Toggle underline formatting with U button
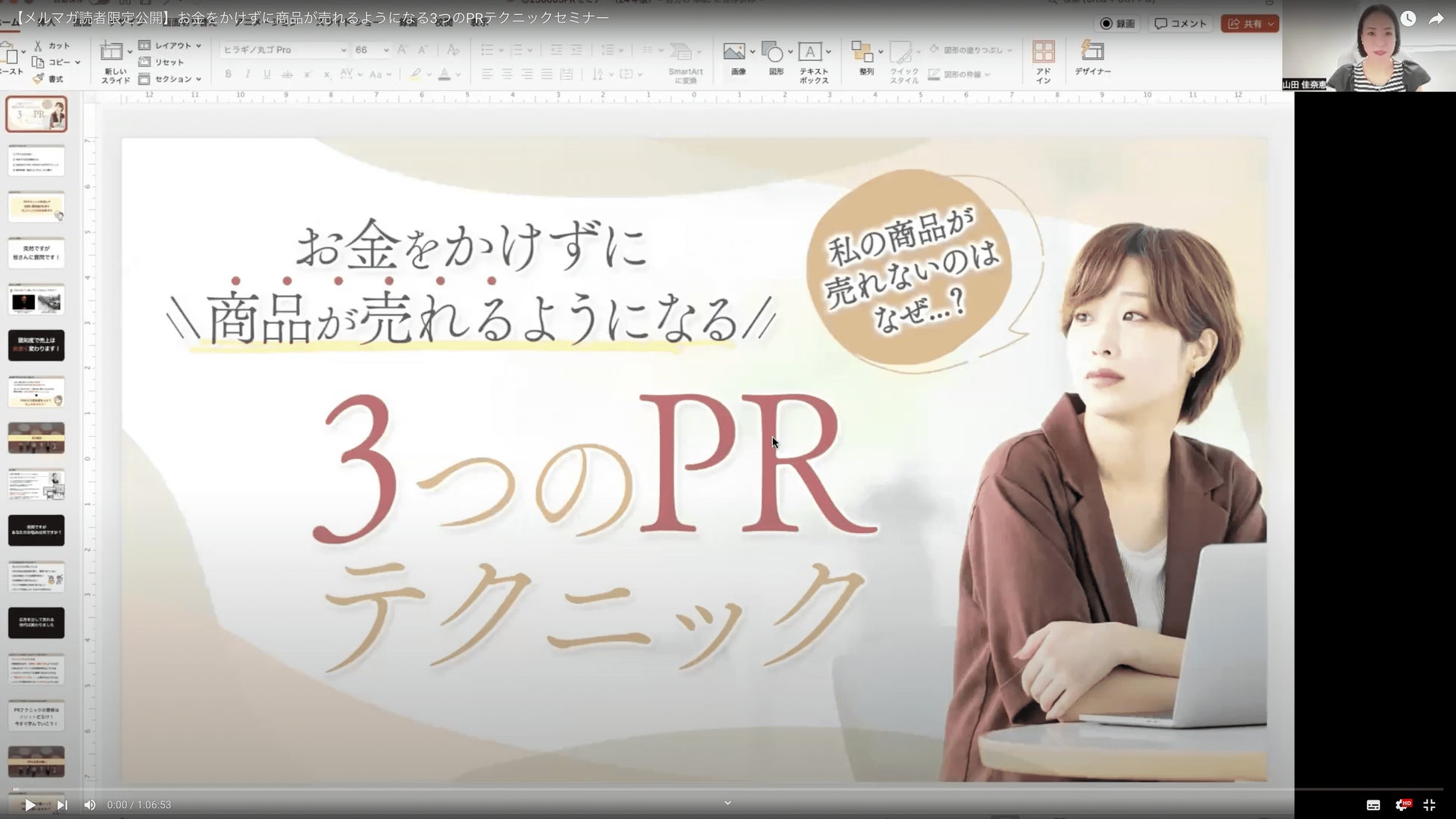1456x819 pixels. [267, 74]
